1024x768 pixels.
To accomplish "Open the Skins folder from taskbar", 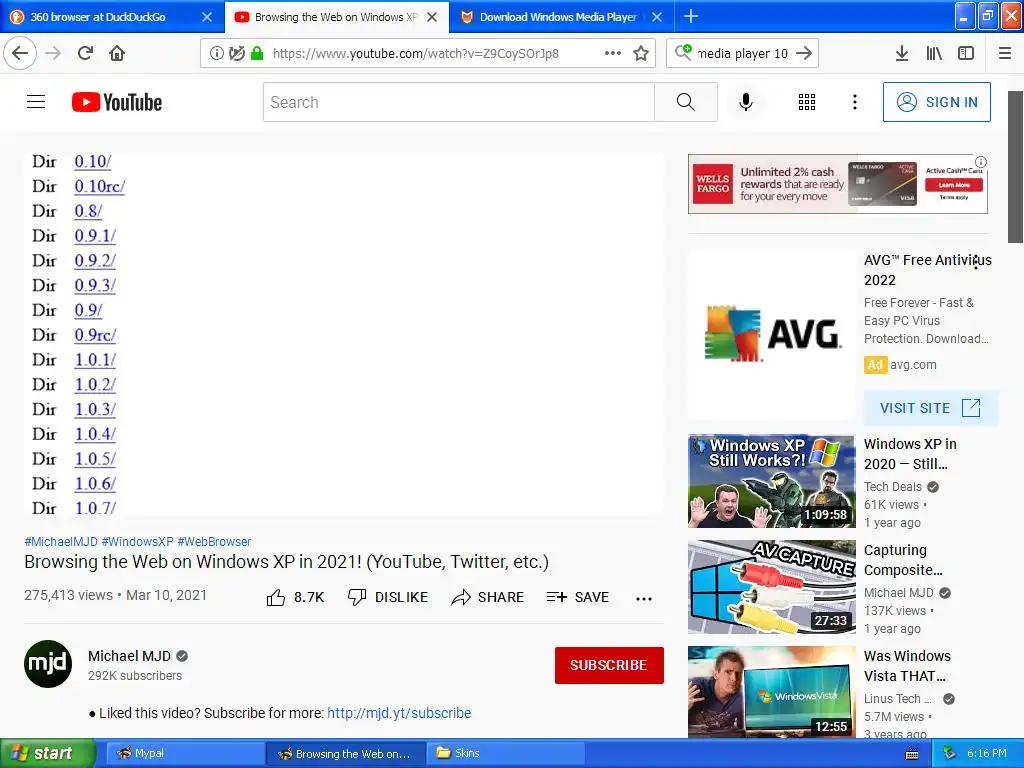I will pyautogui.click(x=506, y=754).
